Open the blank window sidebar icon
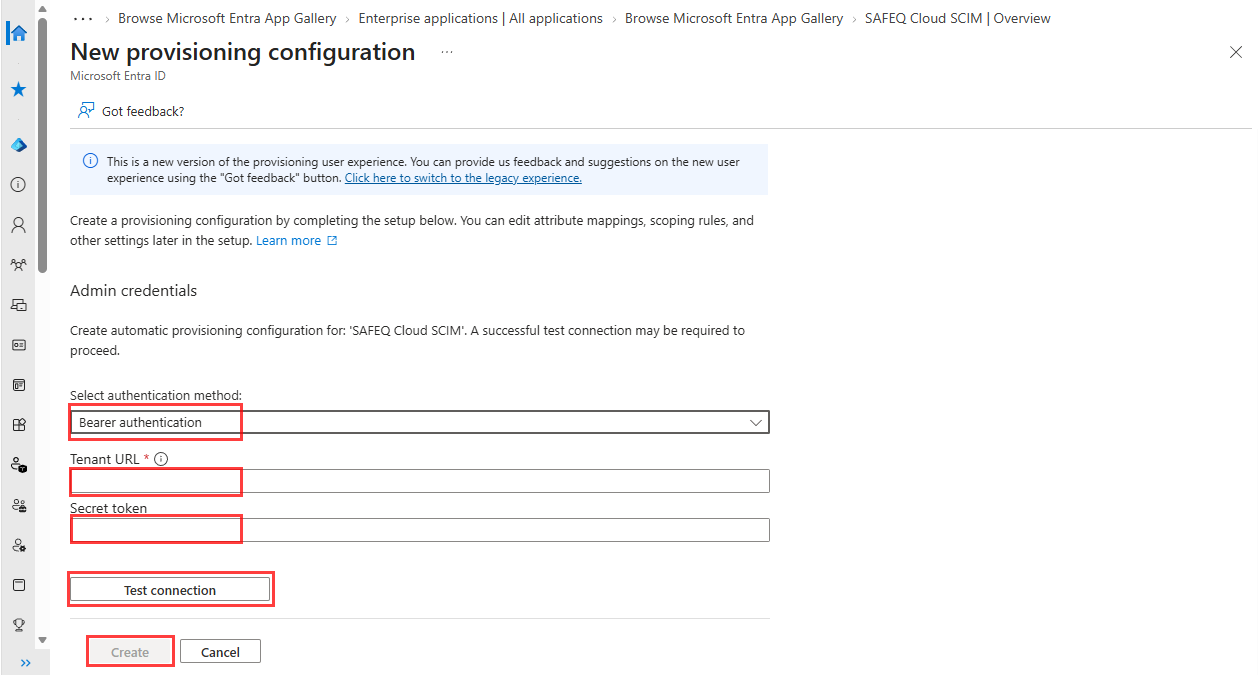 click(18, 585)
